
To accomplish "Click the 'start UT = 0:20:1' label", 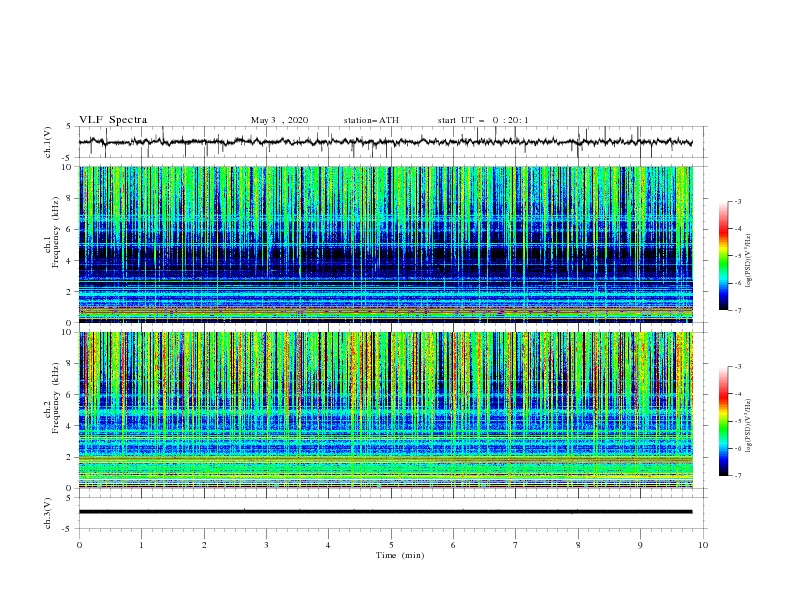I will point(483,120).
